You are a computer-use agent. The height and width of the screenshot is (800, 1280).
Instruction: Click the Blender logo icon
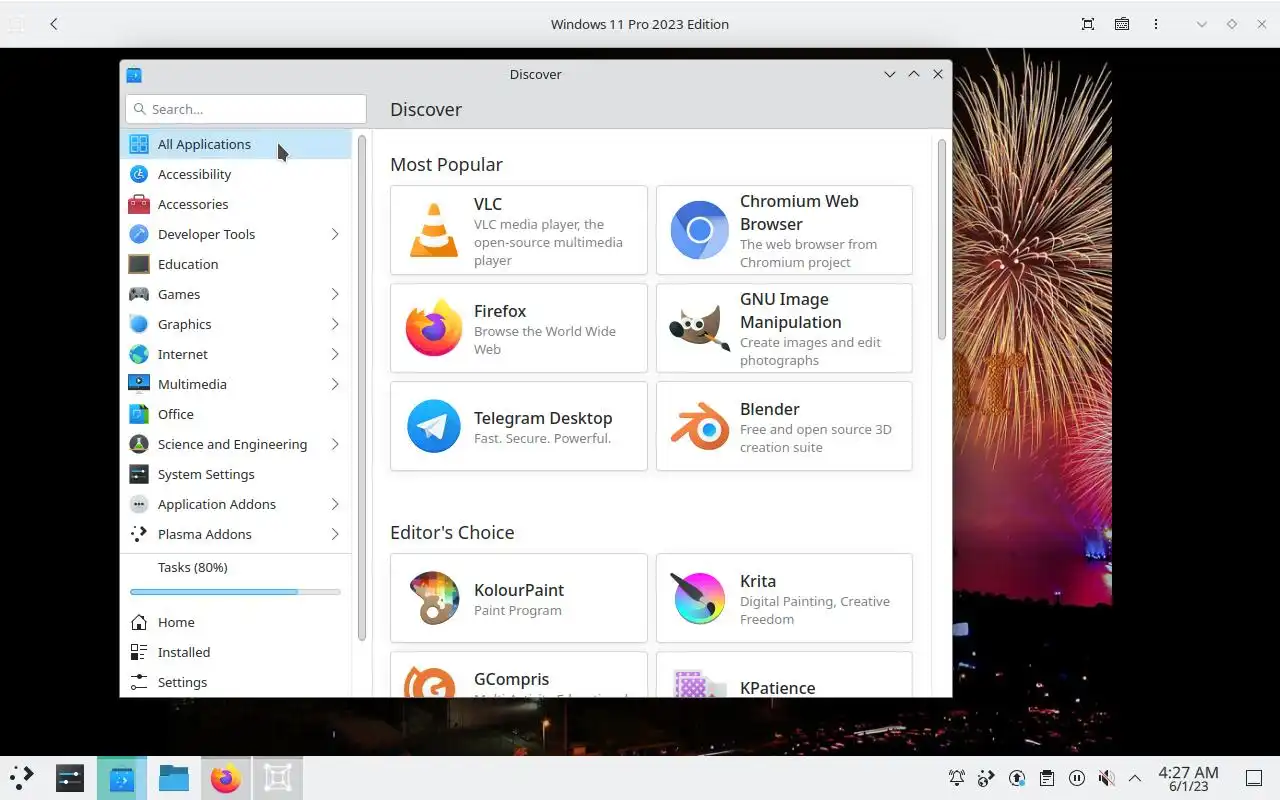tap(699, 426)
